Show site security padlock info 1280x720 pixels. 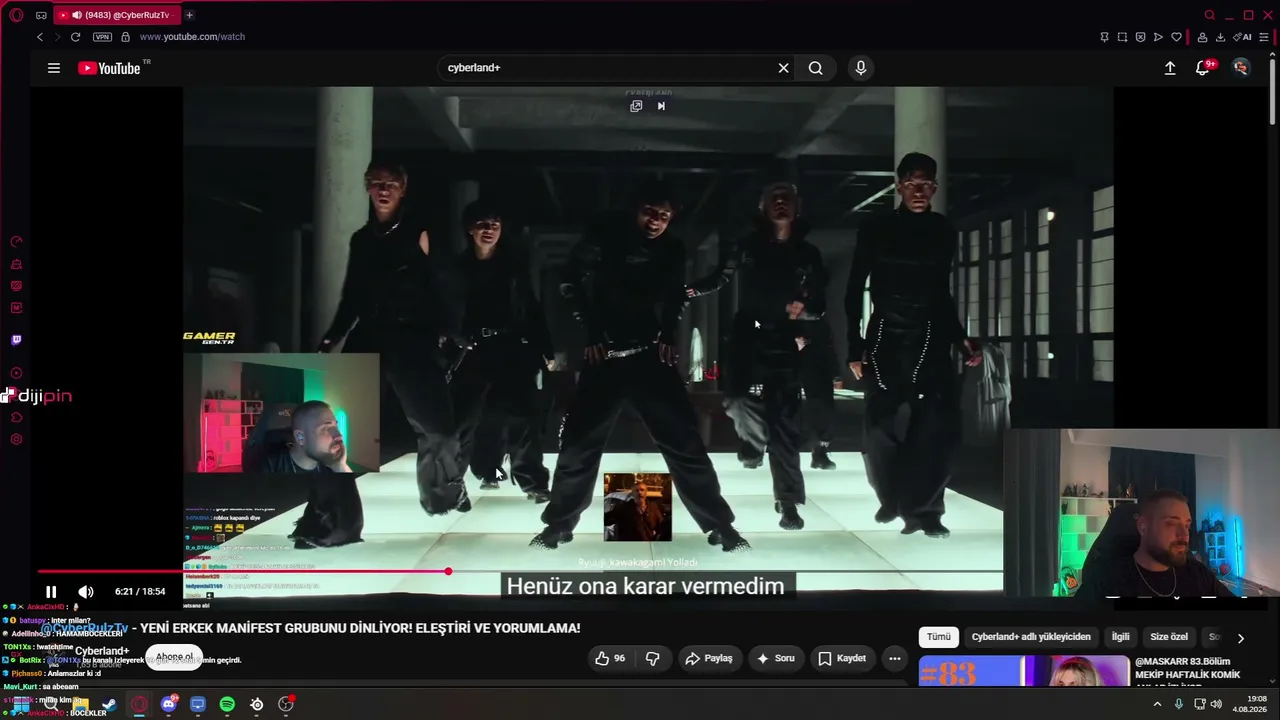pos(125,37)
